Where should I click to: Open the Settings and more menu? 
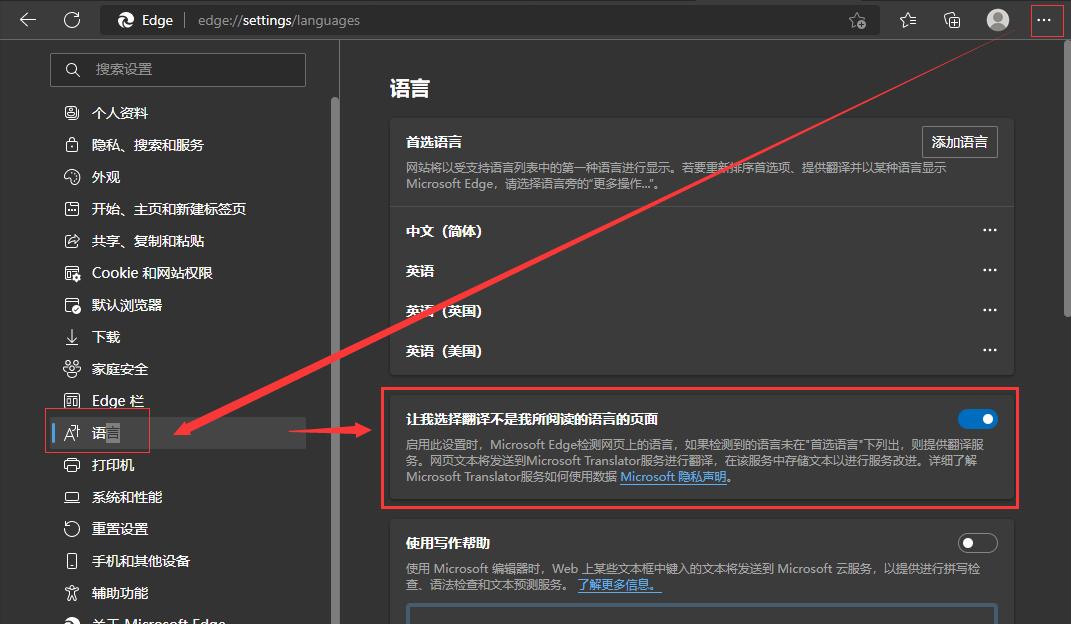pos(1044,20)
